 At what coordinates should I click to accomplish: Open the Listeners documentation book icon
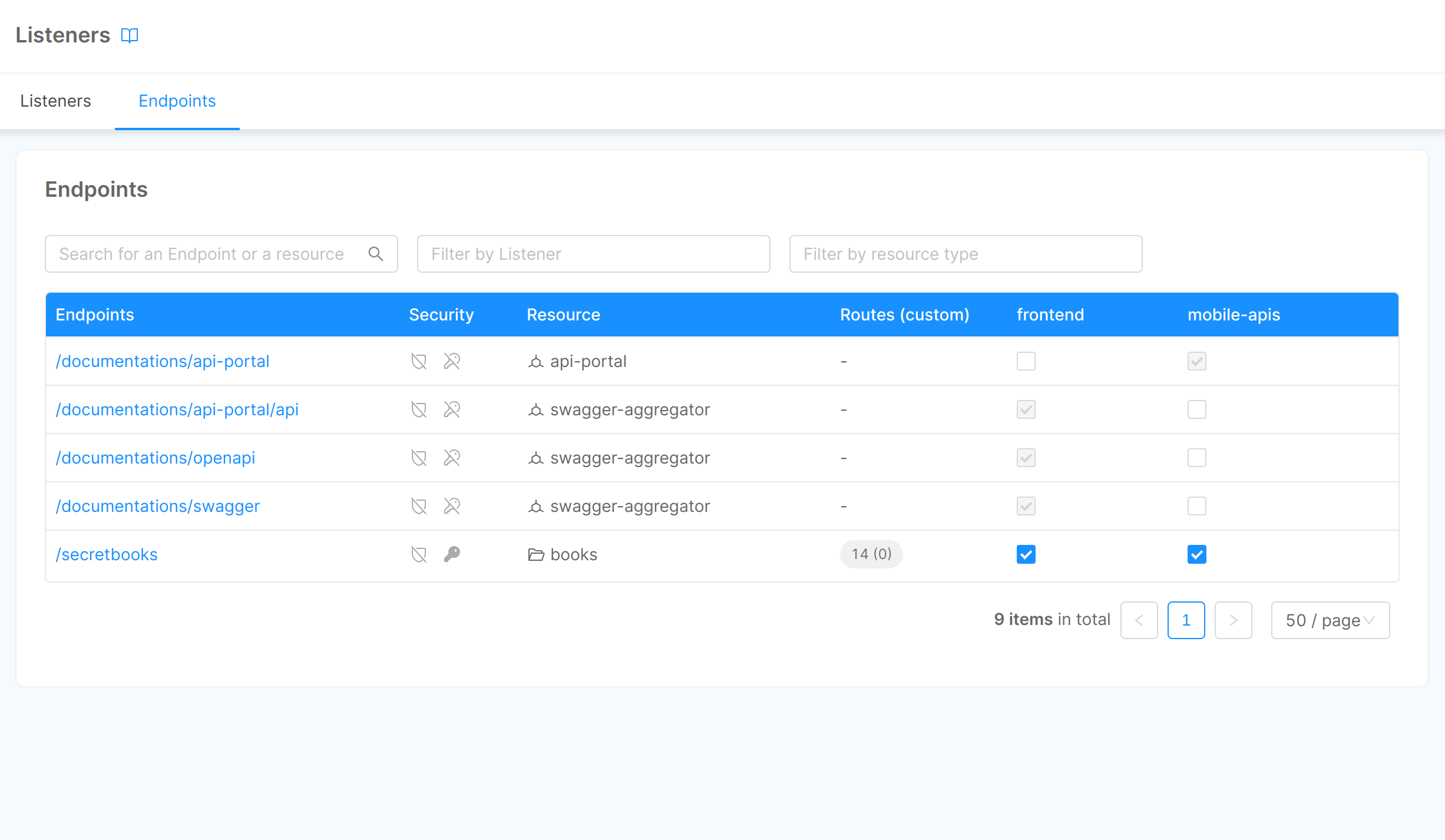130,35
